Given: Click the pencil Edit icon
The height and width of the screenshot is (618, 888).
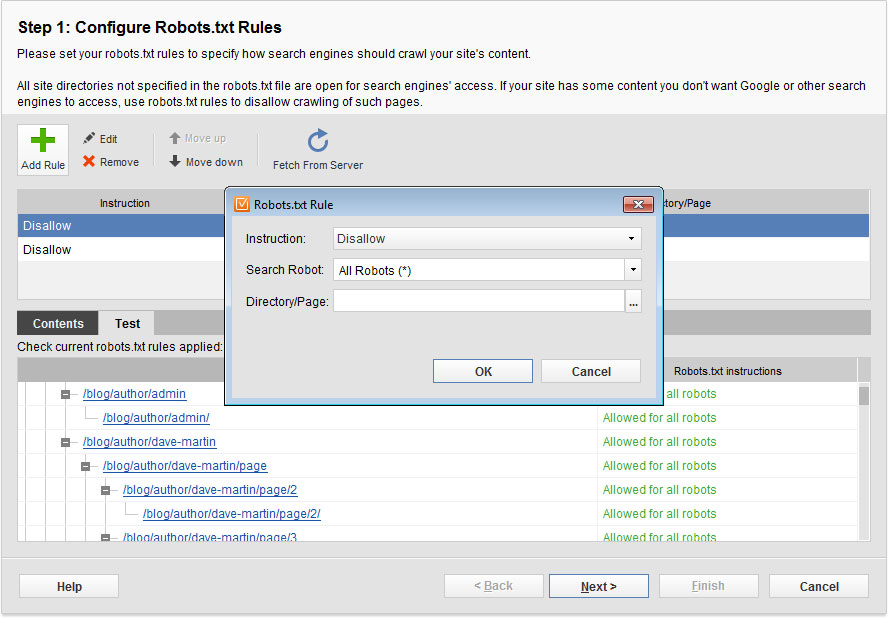Looking at the screenshot, I should tap(89, 139).
